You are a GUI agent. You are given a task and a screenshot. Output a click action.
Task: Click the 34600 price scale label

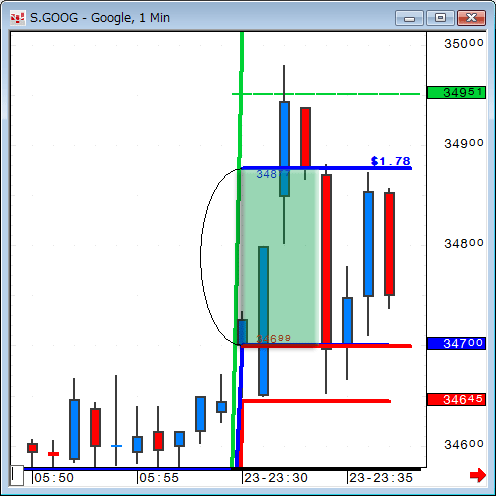click(464, 444)
